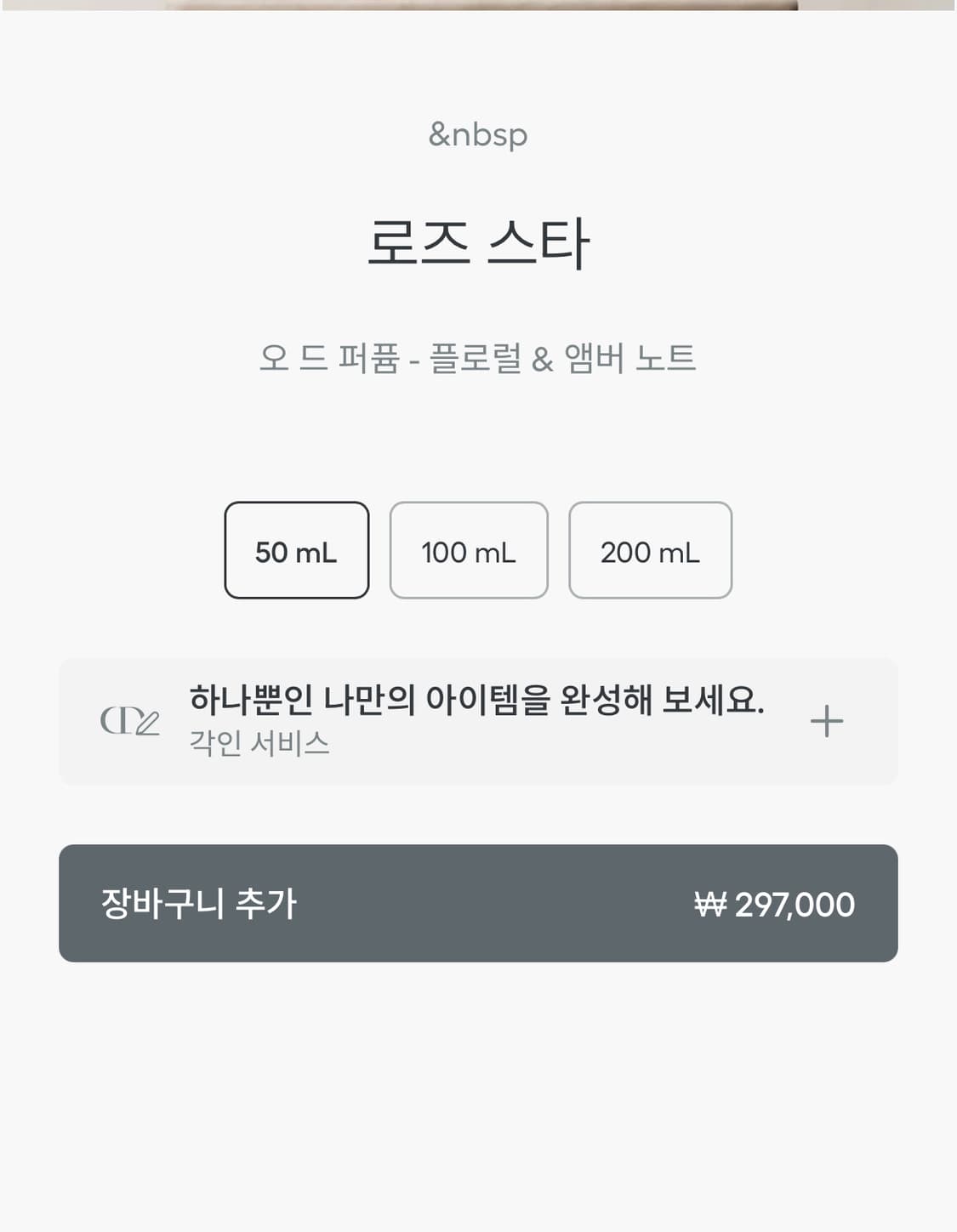Open the 각인 서비스 label
The image size is (957, 1232).
pyautogui.click(x=259, y=744)
